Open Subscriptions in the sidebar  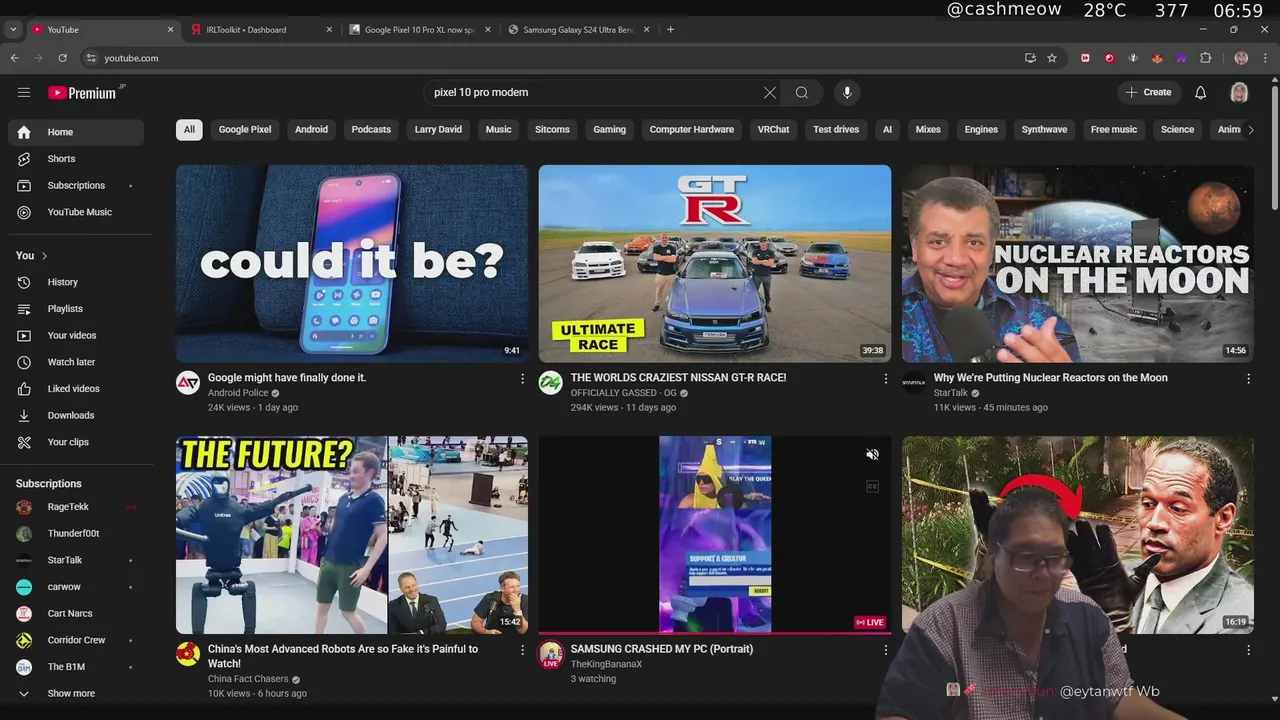click(x=76, y=185)
